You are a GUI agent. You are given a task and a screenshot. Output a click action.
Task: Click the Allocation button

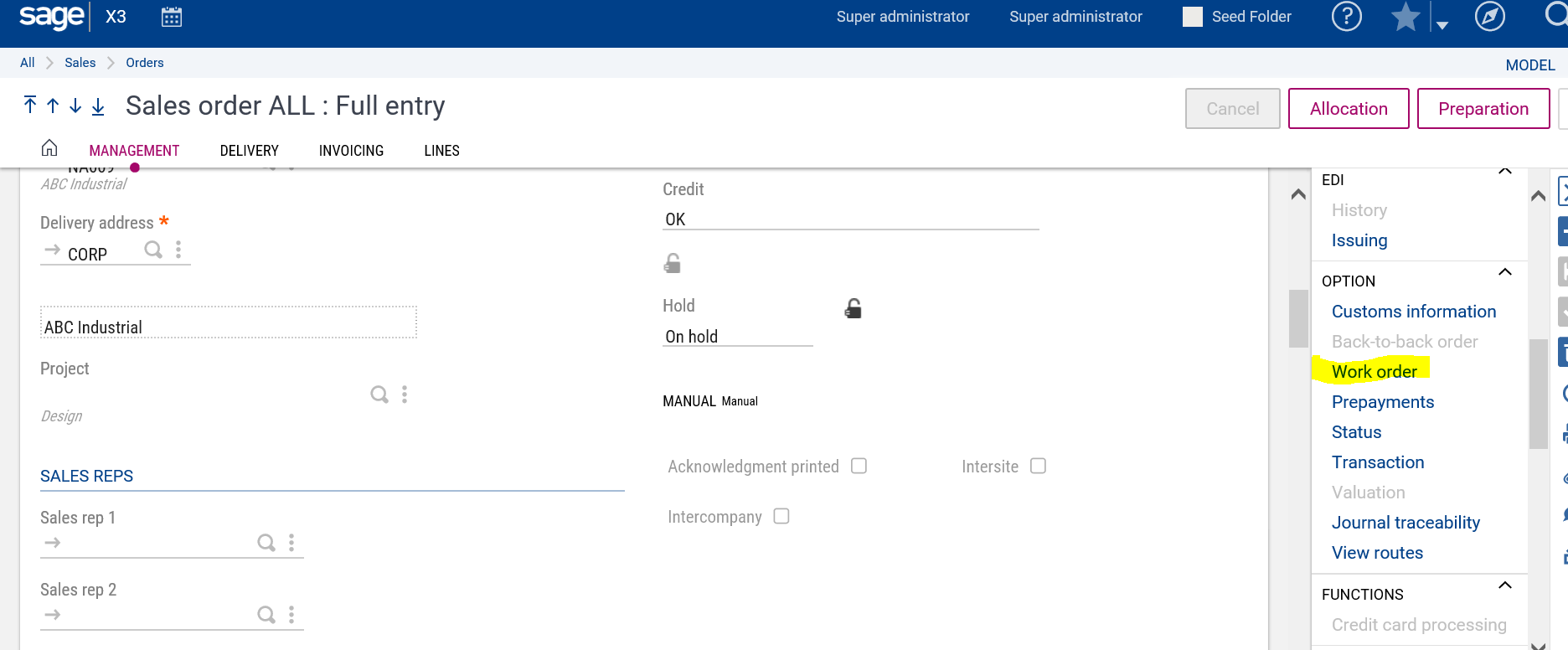click(1348, 109)
